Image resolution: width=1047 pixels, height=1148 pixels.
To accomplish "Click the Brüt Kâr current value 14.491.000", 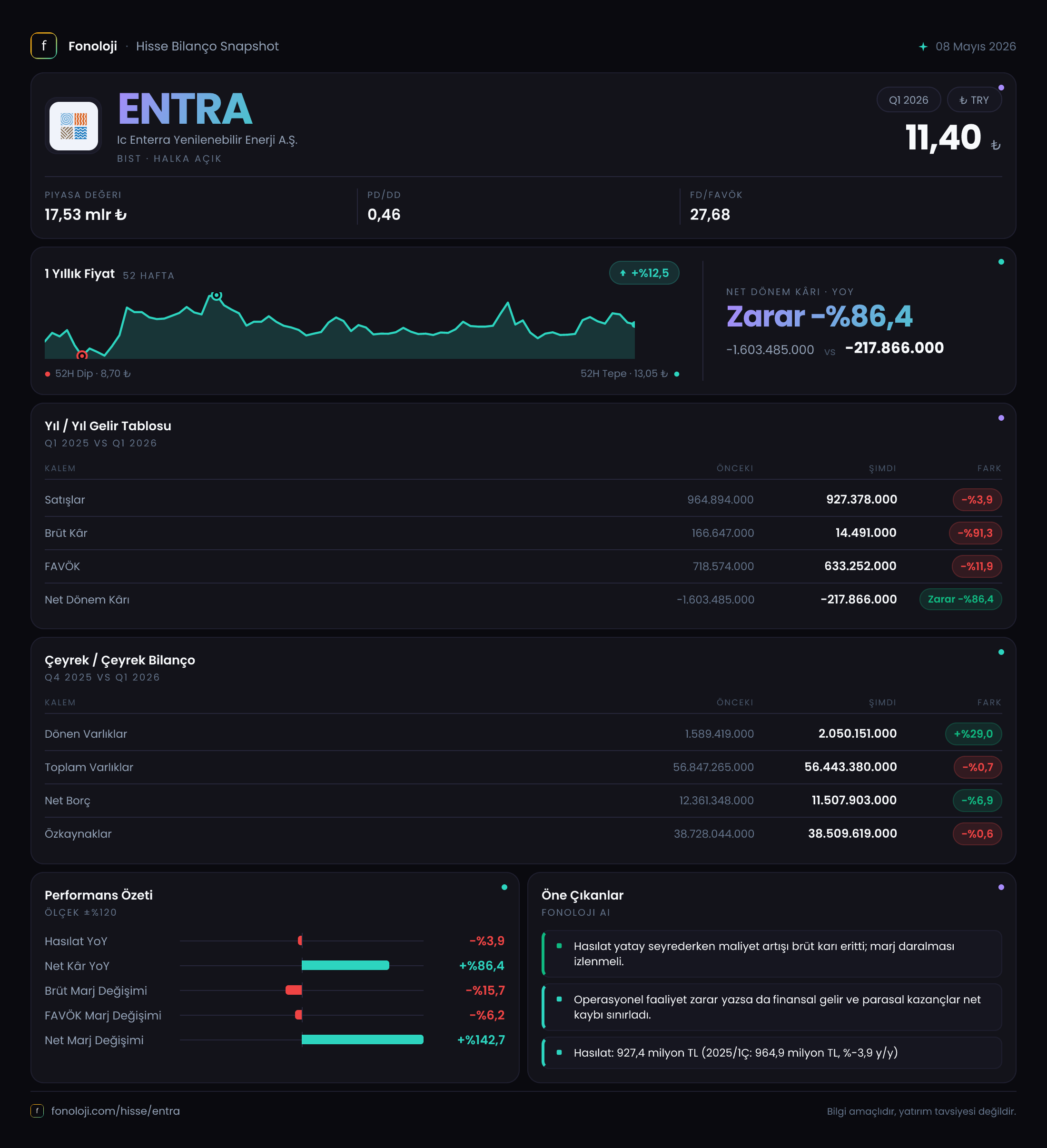I will coord(866,533).
